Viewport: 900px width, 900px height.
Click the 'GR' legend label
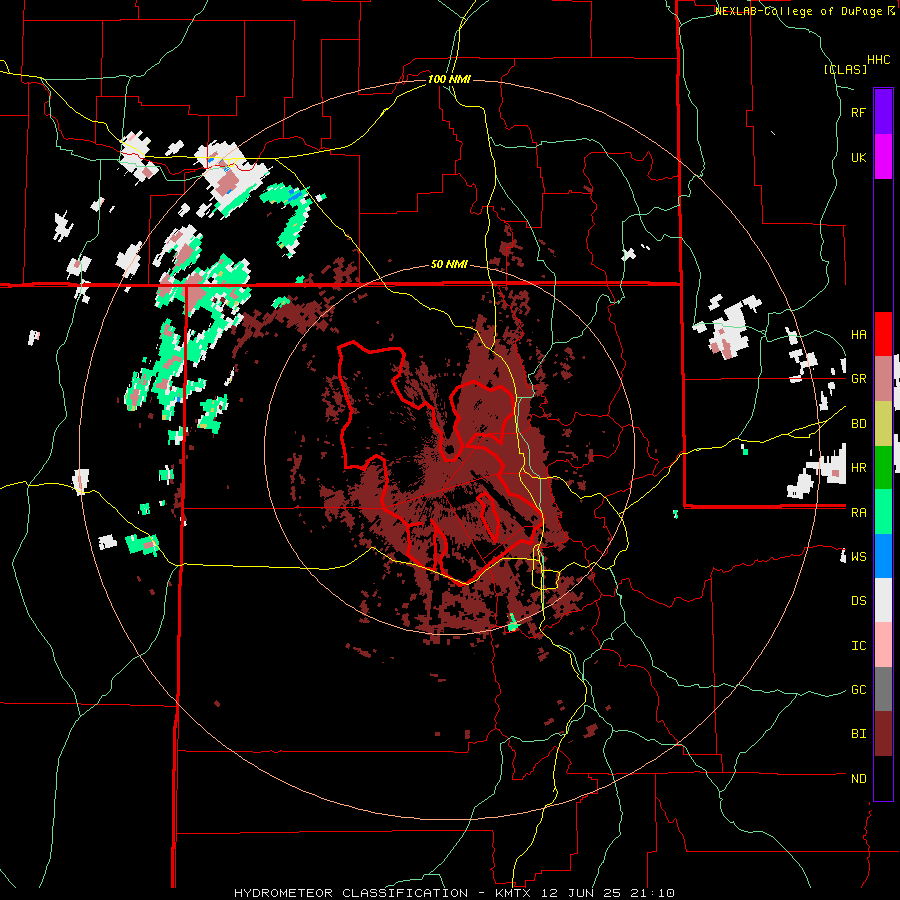tap(858, 379)
